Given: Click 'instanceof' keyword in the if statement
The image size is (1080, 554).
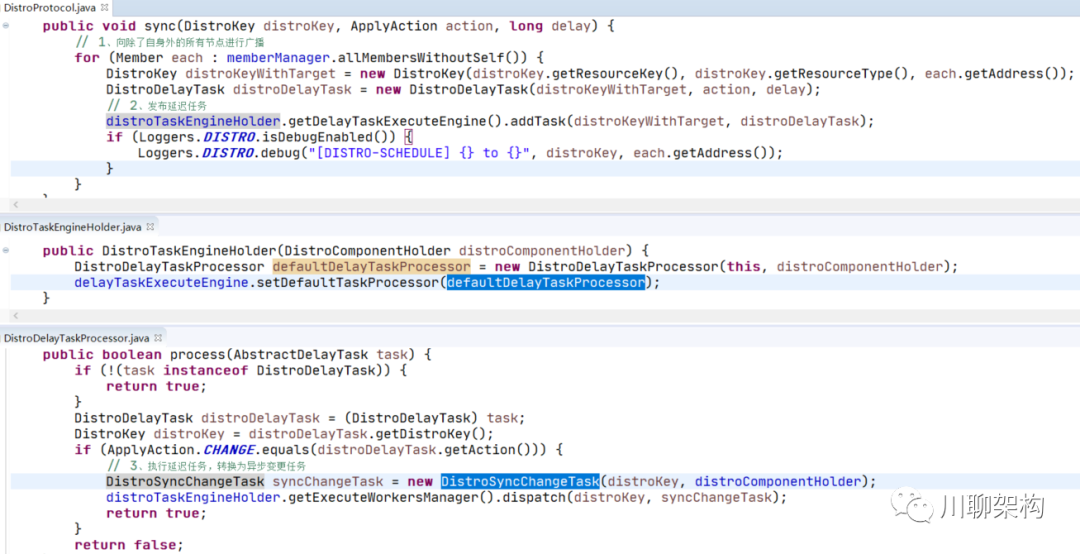Looking at the screenshot, I should (206, 371).
